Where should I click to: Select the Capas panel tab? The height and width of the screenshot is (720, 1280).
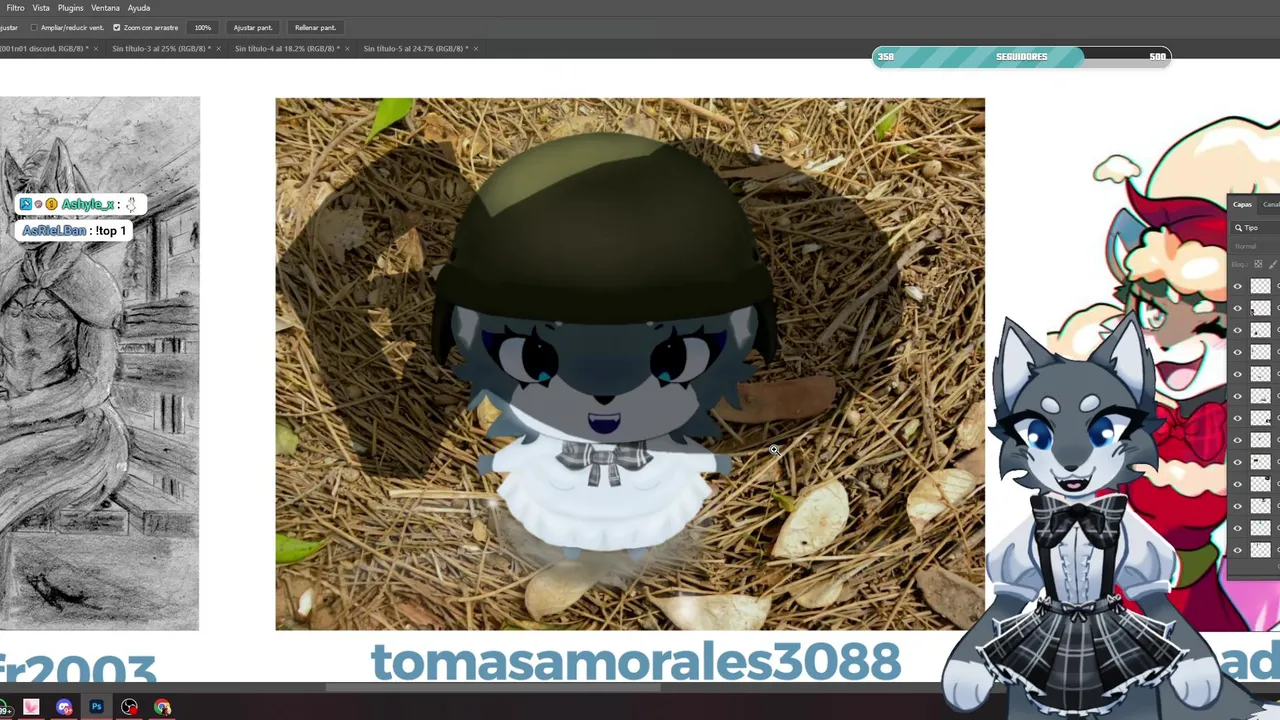tap(1242, 205)
